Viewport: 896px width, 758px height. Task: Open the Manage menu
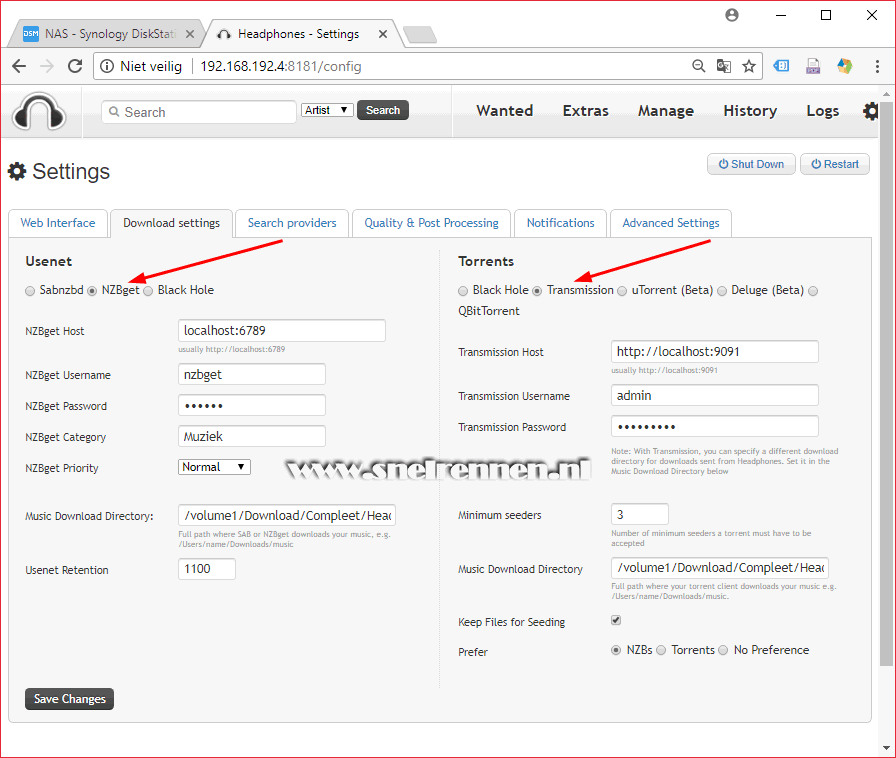click(666, 111)
